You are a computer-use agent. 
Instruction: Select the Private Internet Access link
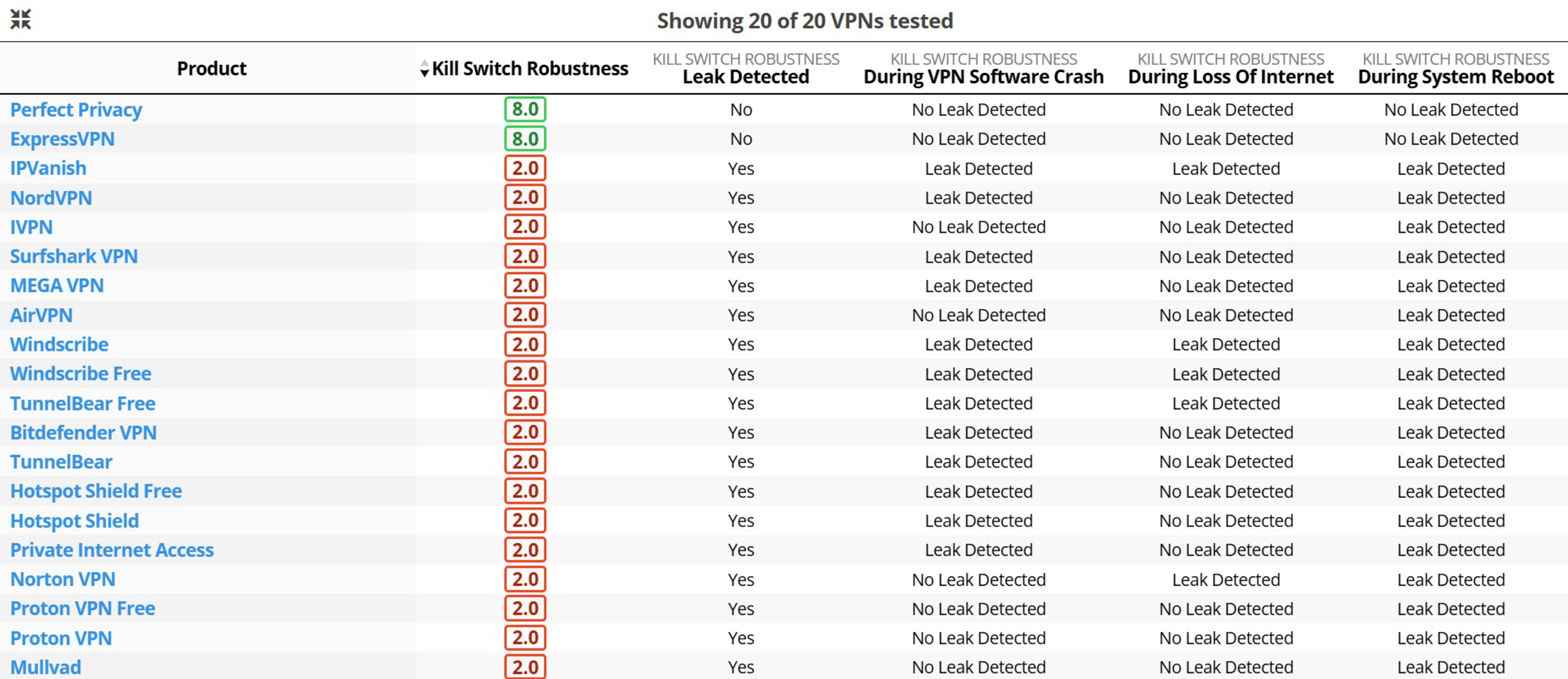coord(112,550)
